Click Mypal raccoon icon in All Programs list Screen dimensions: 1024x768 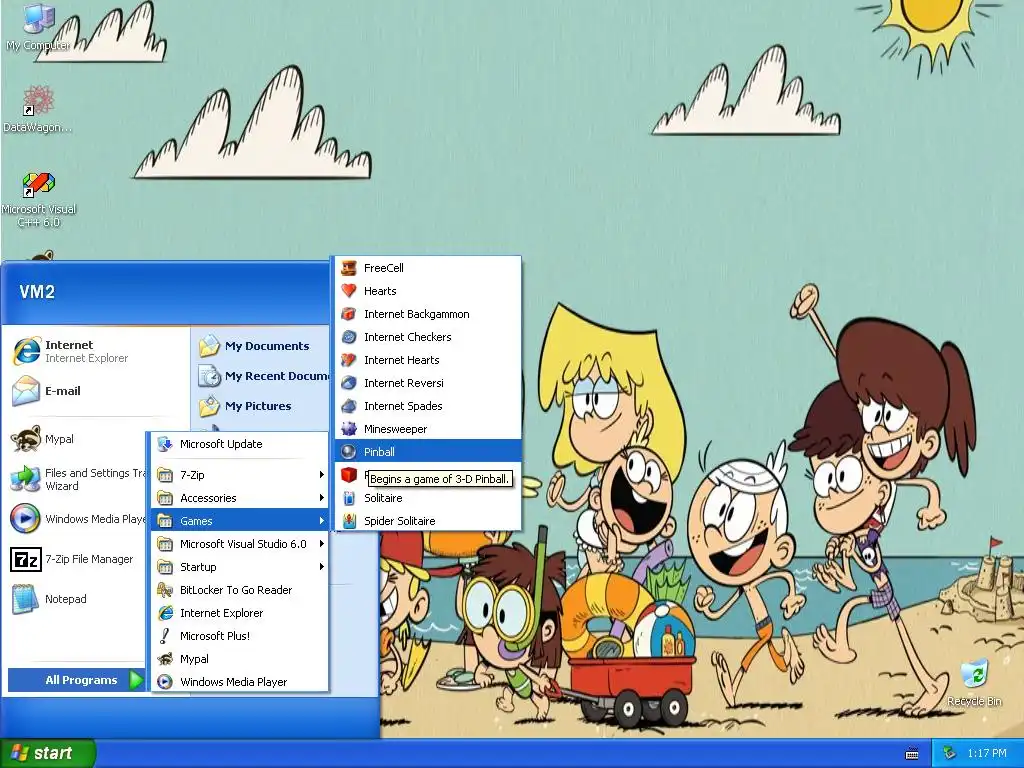[166, 659]
